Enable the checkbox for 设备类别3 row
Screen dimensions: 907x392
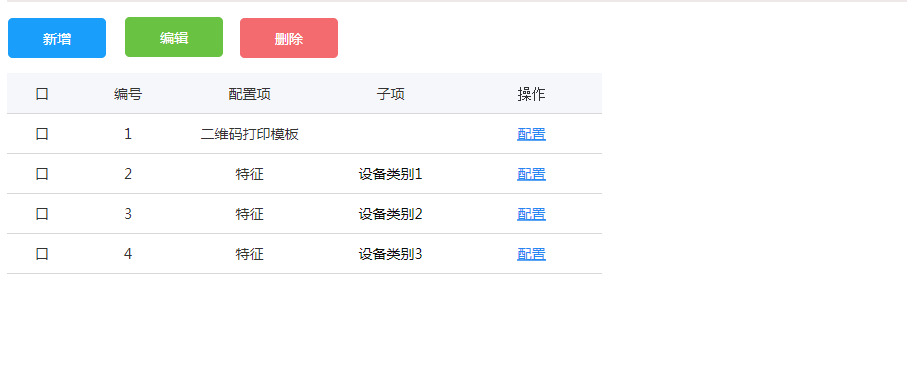click(x=42, y=254)
